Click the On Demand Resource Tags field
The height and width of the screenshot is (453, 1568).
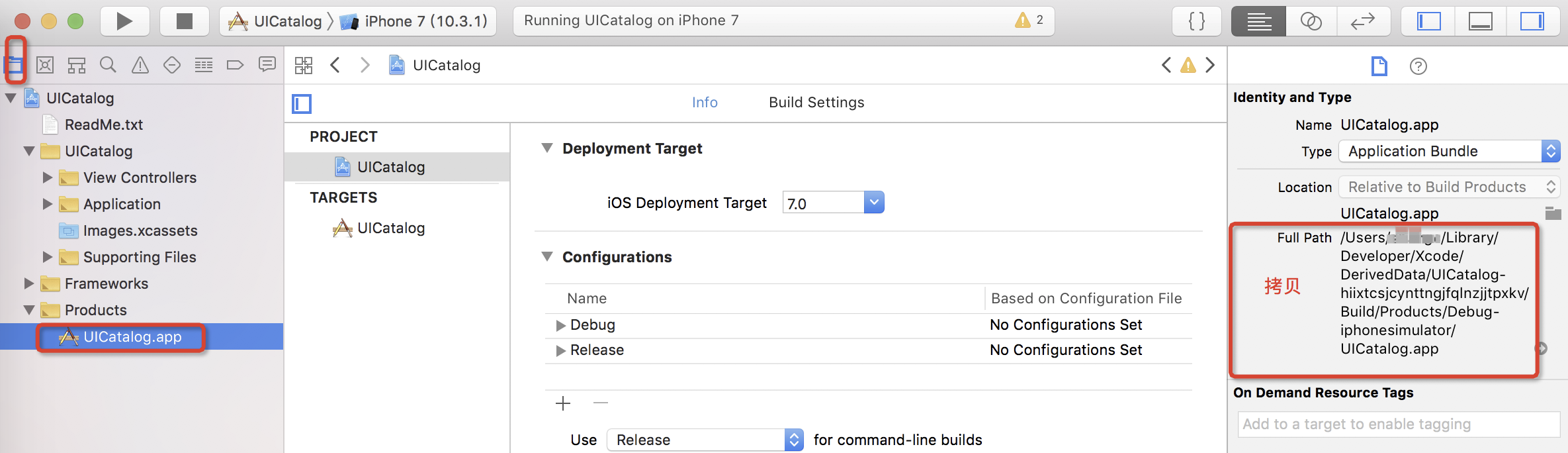click(x=1398, y=425)
